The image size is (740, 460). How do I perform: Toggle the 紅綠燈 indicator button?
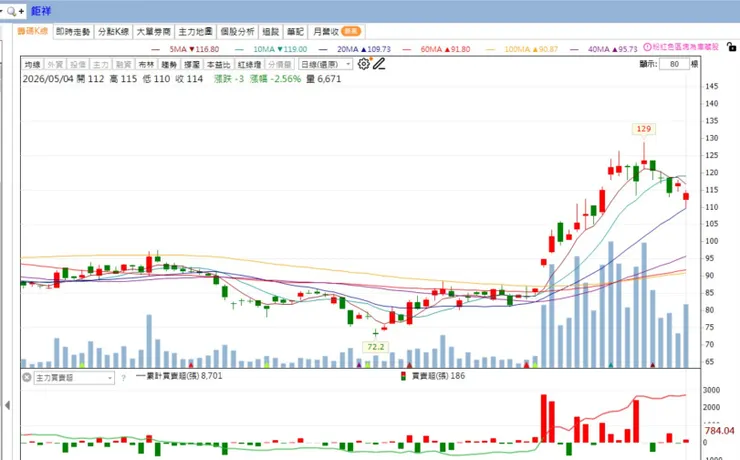pos(249,64)
